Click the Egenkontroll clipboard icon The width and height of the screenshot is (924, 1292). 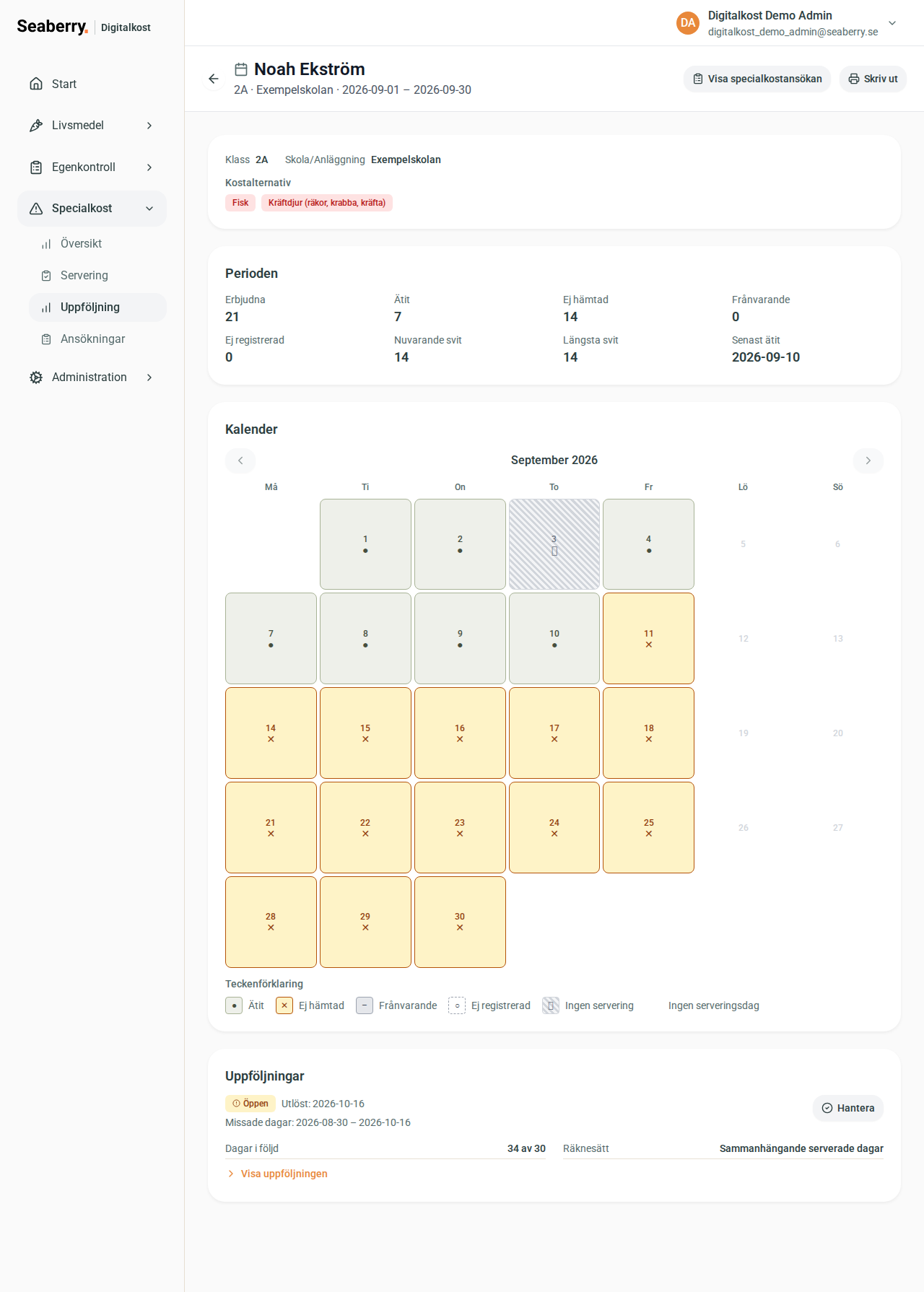click(36, 167)
